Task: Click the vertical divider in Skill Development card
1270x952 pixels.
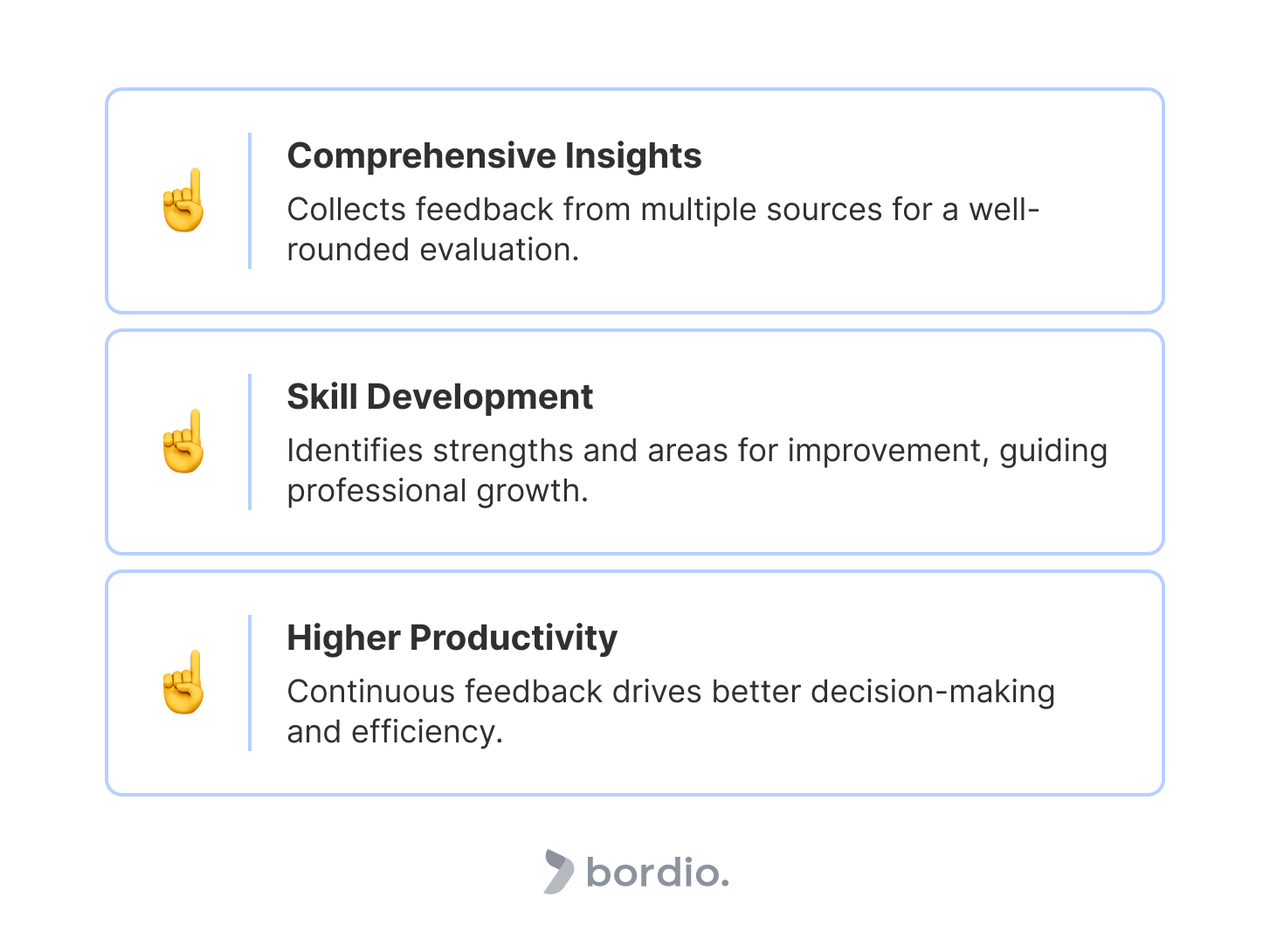Action: coord(250,442)
